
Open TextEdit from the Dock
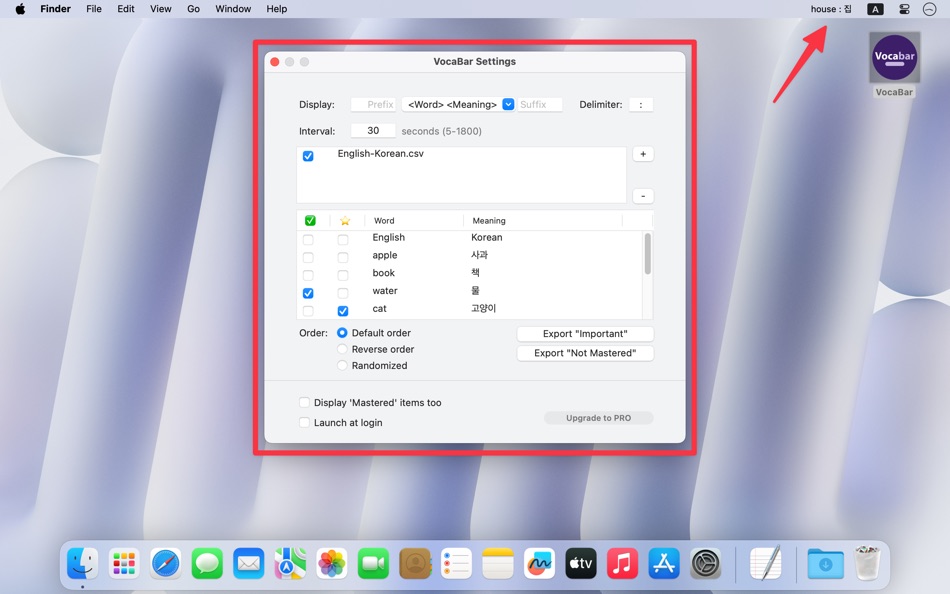click(765, 564)
